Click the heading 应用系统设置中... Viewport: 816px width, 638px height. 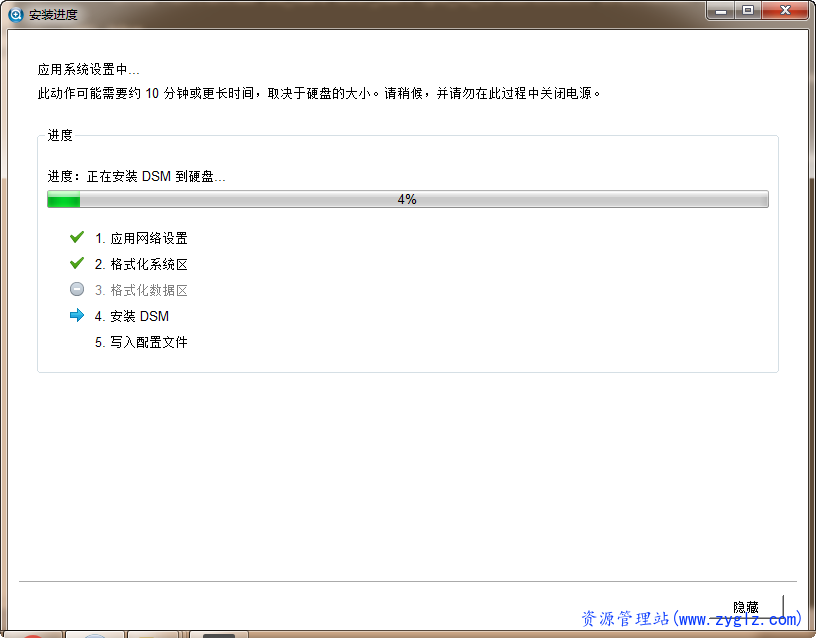(x=88, y=69)
